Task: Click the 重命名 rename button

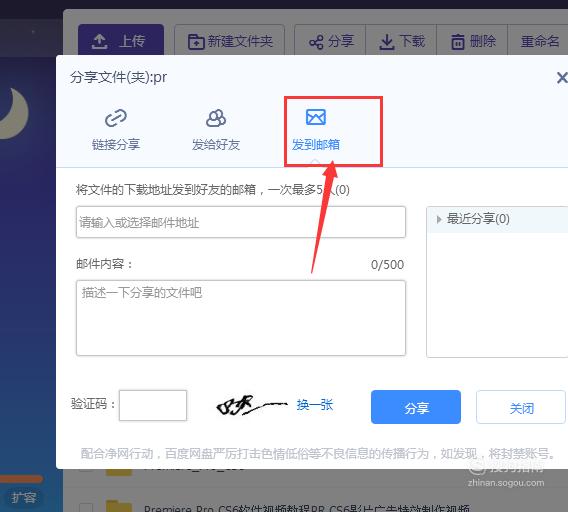Action: 539,41
